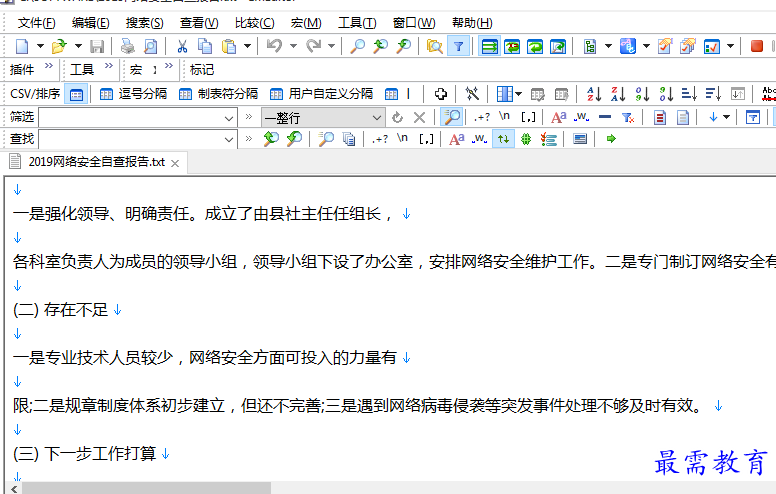Create a new file with New icon
Image resolution: width=776 pixels, height=494 pixels.
point(22,47)
